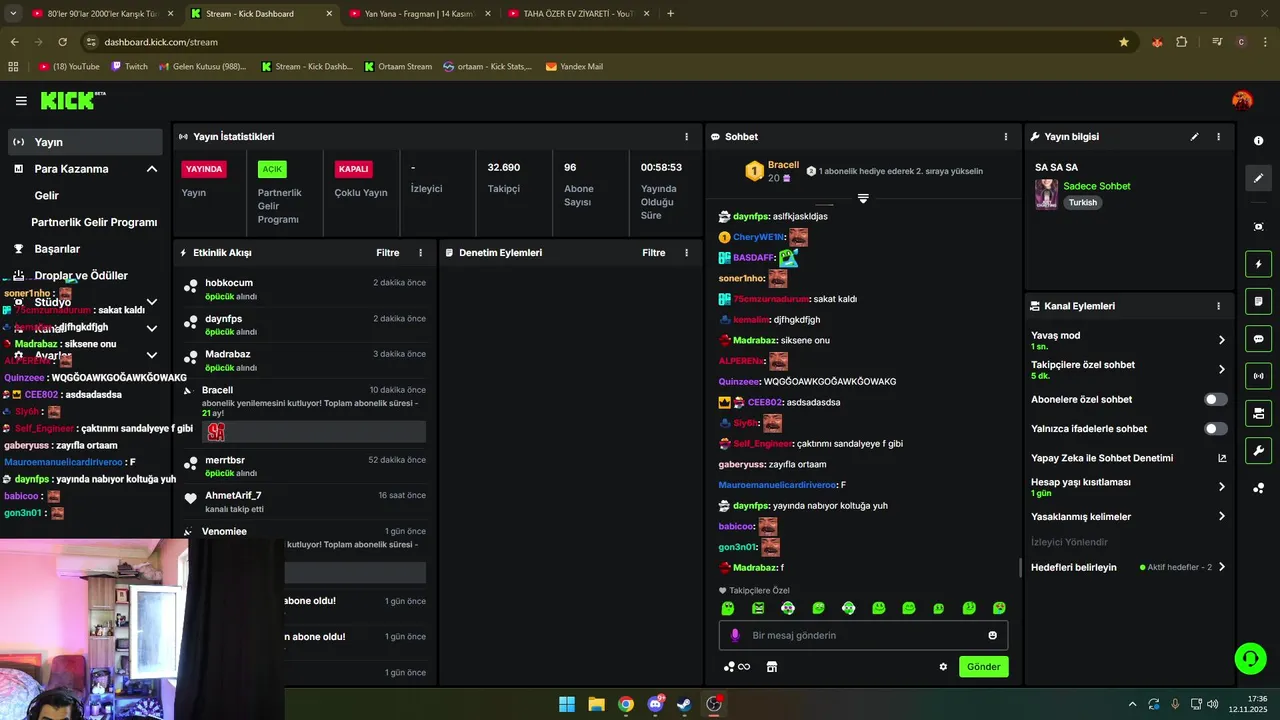Open Hedefleri belirleyin arrow
This screenshot has width=1280, height=720.
coord(1221,567)
